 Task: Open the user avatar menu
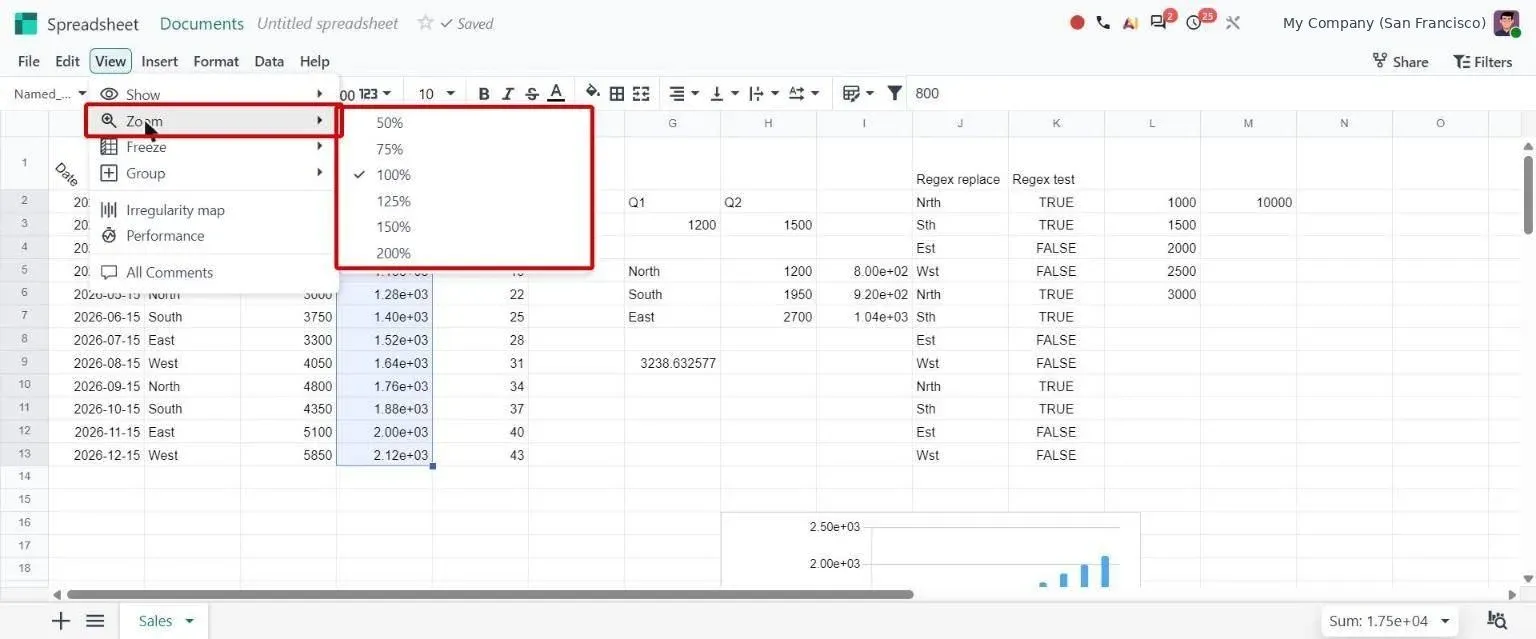1506,22
